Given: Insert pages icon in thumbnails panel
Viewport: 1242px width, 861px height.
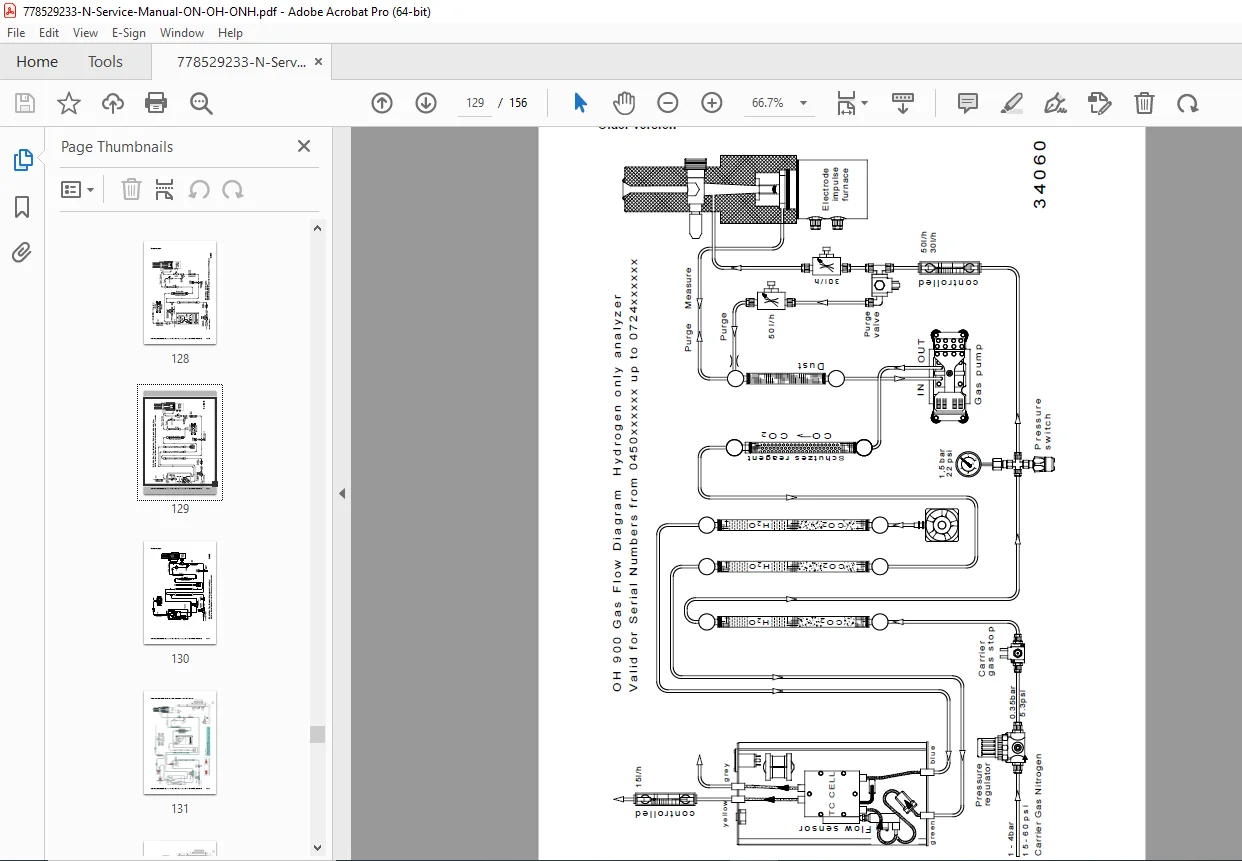Looking at the screenshot, I should pyautogui.click(x=165, y=189).
